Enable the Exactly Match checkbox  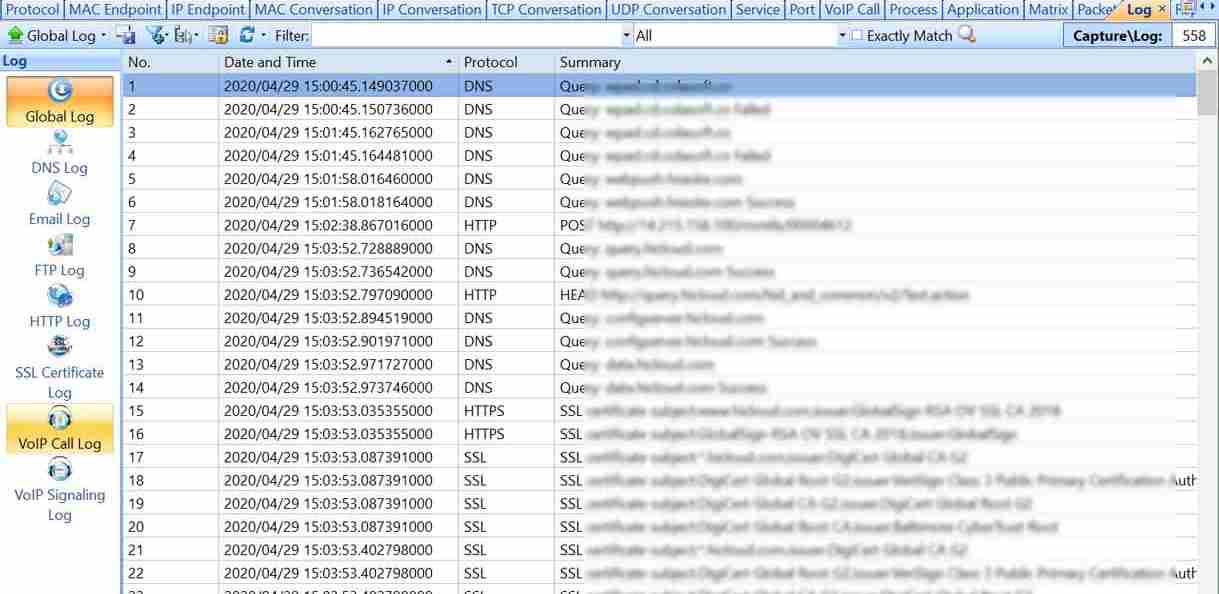(856, 36)
